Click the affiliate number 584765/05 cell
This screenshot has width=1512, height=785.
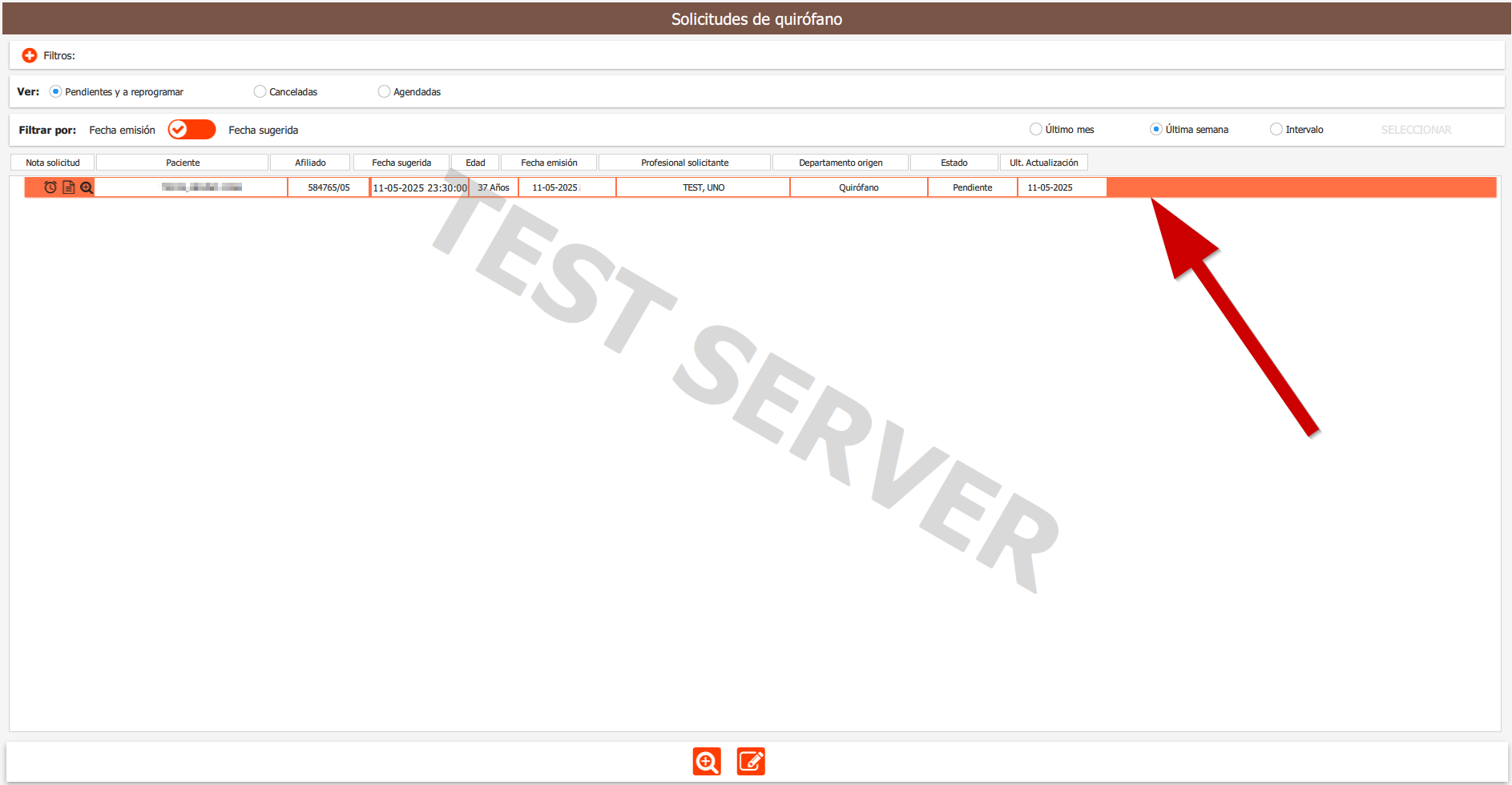click(329, 187)
